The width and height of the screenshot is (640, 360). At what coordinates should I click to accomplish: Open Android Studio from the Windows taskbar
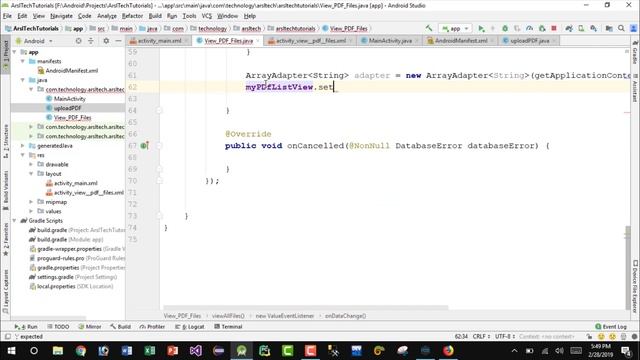coord(242,351)
